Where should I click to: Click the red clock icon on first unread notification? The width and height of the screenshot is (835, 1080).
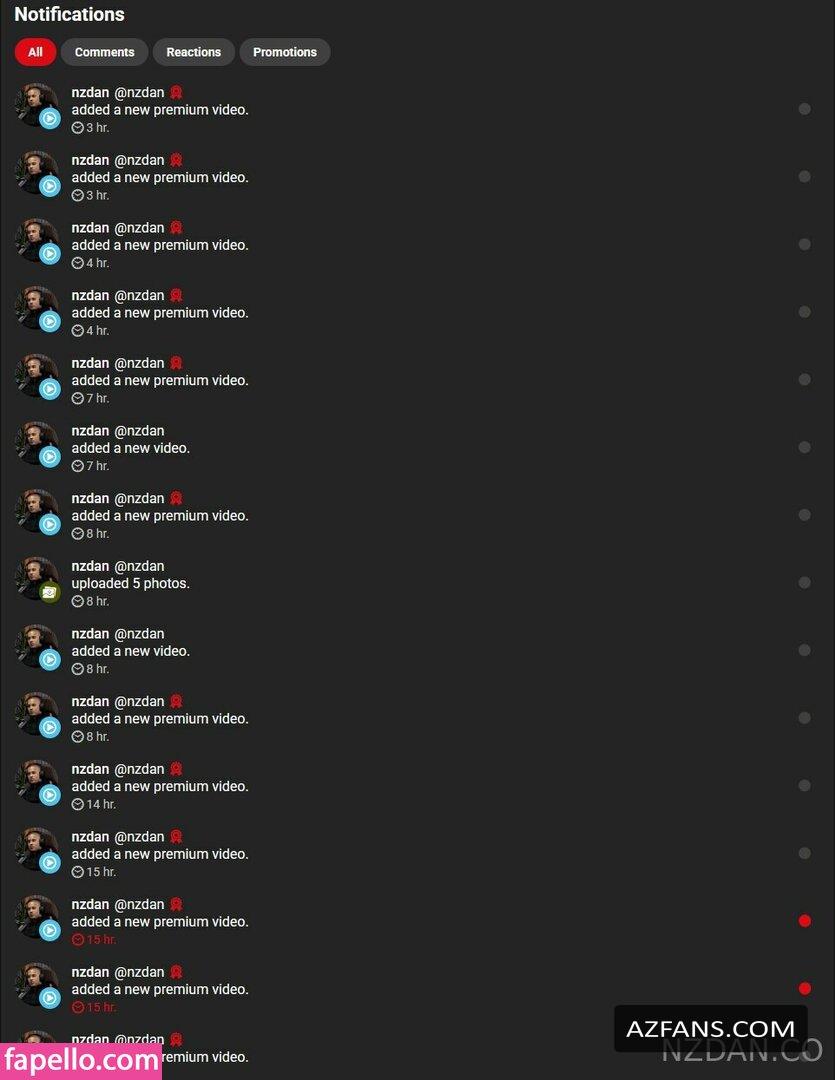point(77,939)
